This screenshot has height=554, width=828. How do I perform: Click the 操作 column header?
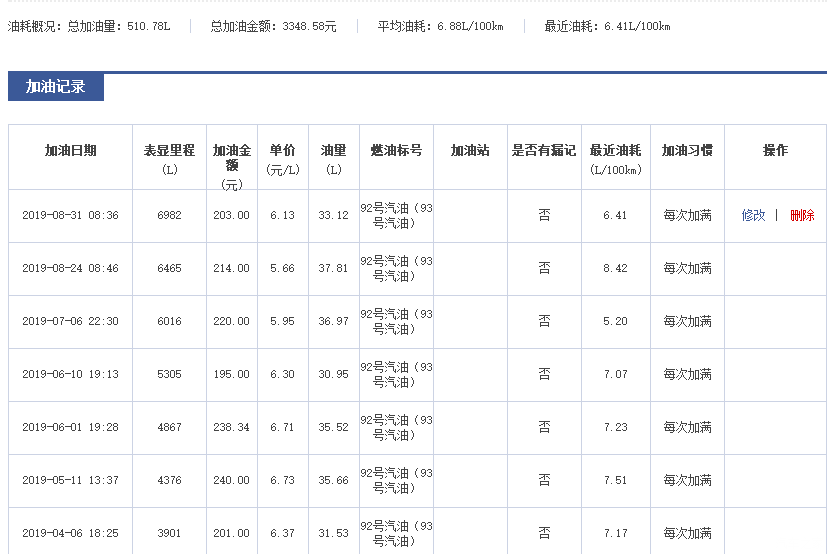click(x=775, y=150)
